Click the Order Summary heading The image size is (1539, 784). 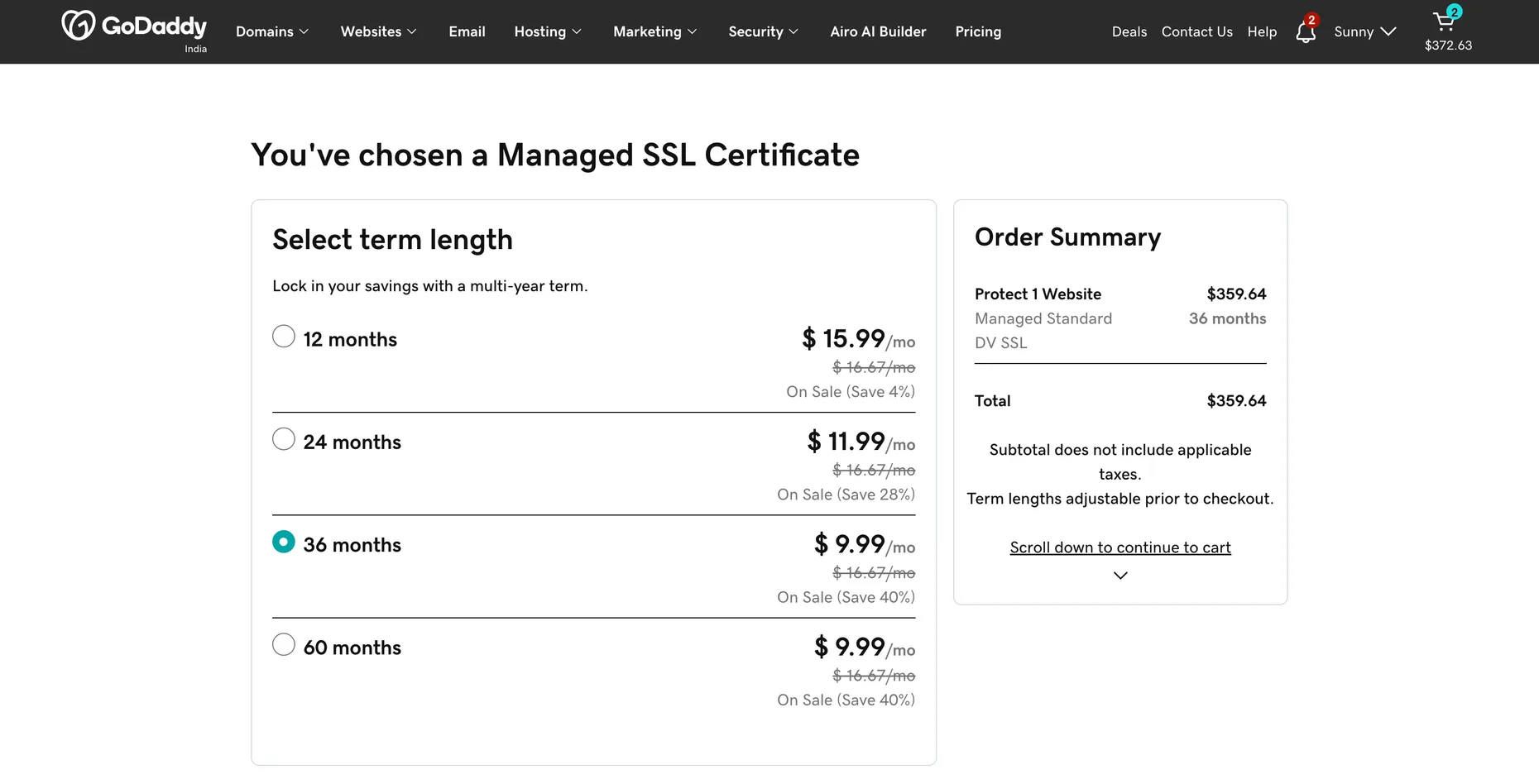tap(1067, 237)
